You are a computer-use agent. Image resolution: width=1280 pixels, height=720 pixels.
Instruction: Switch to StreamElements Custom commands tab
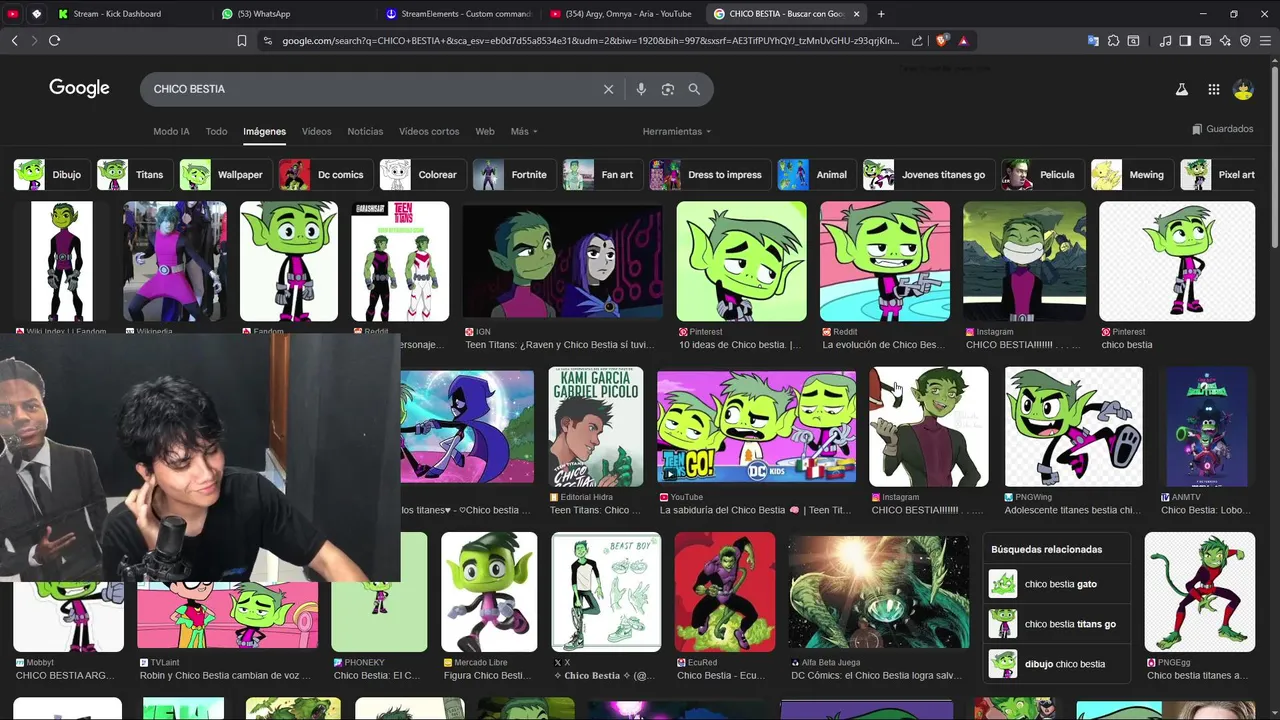pos(459,14)
